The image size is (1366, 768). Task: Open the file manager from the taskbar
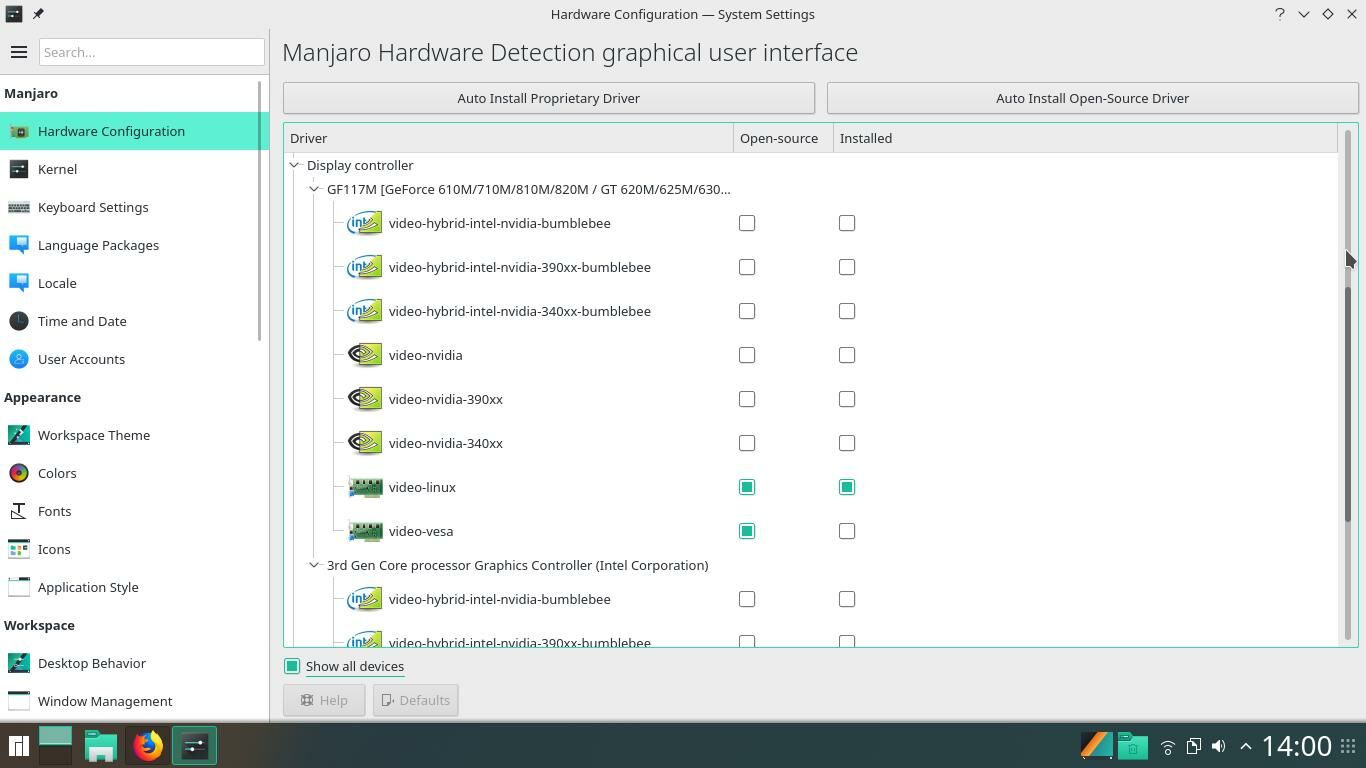pos(101,746)
